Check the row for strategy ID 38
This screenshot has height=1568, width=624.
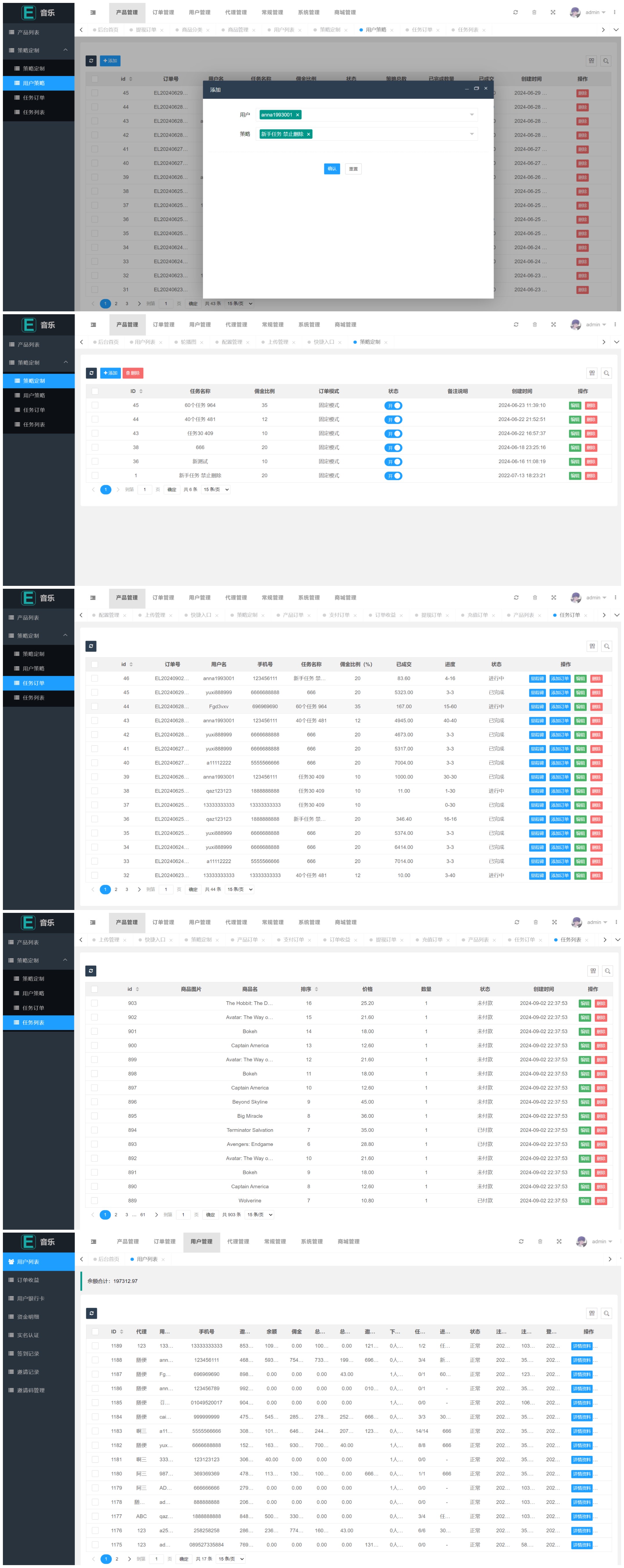point(95,447)
